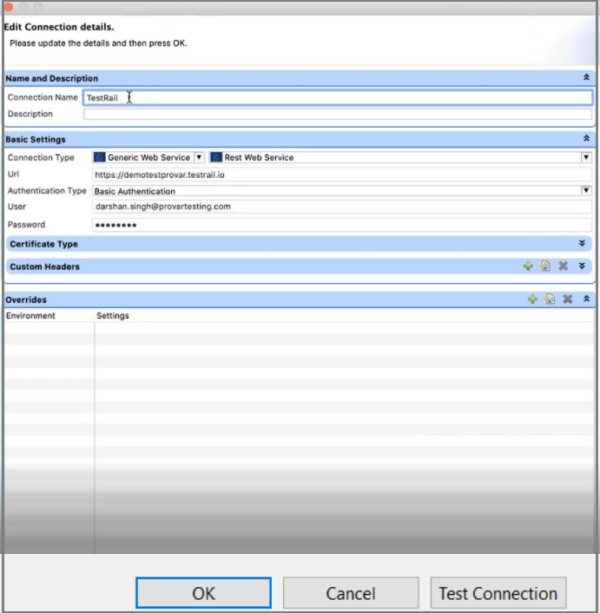Click the Password field

click(342, 225)
